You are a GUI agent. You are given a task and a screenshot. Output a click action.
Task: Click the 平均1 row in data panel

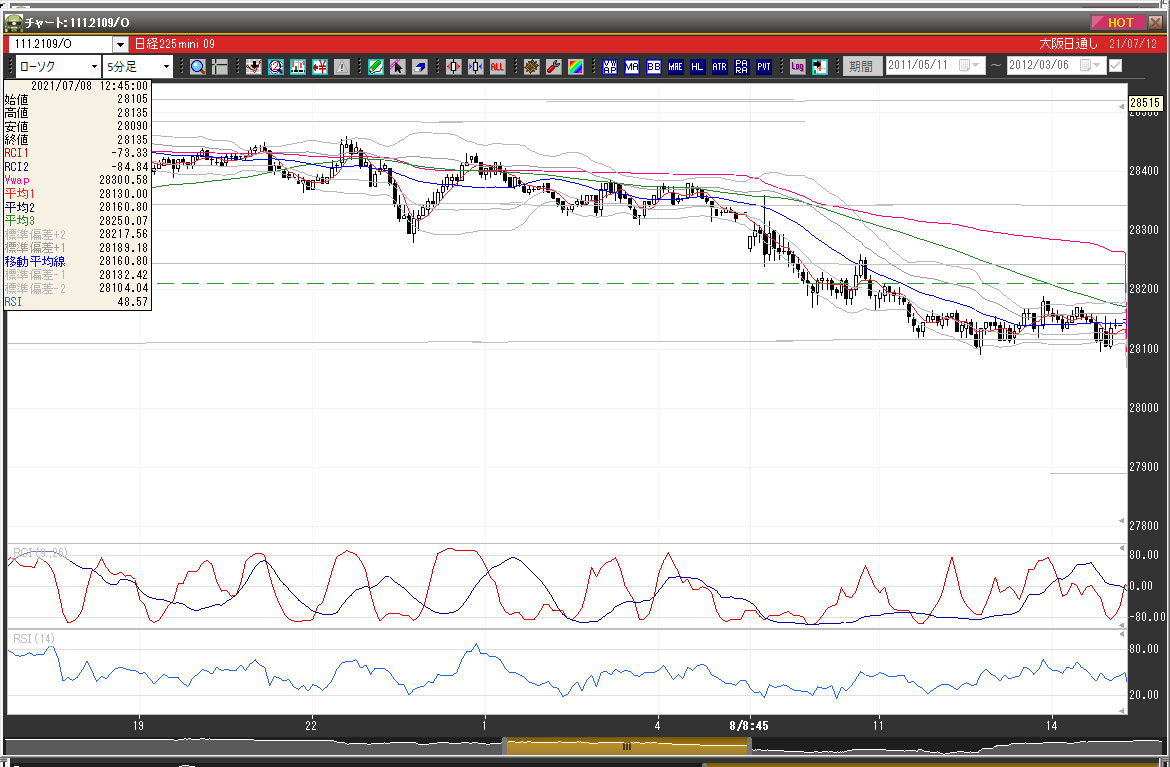coord(76,193)
